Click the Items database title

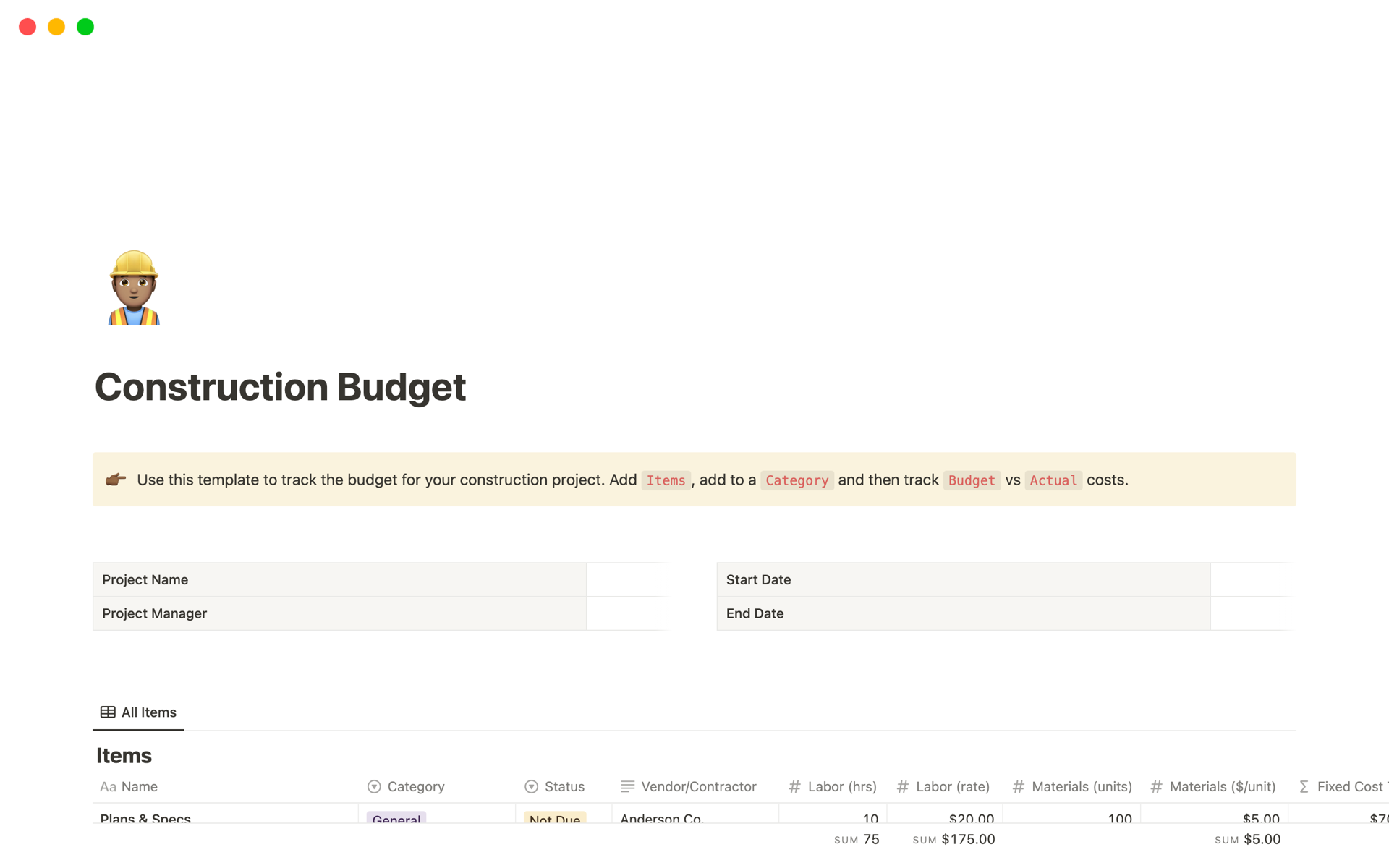[x=124, y=756]
